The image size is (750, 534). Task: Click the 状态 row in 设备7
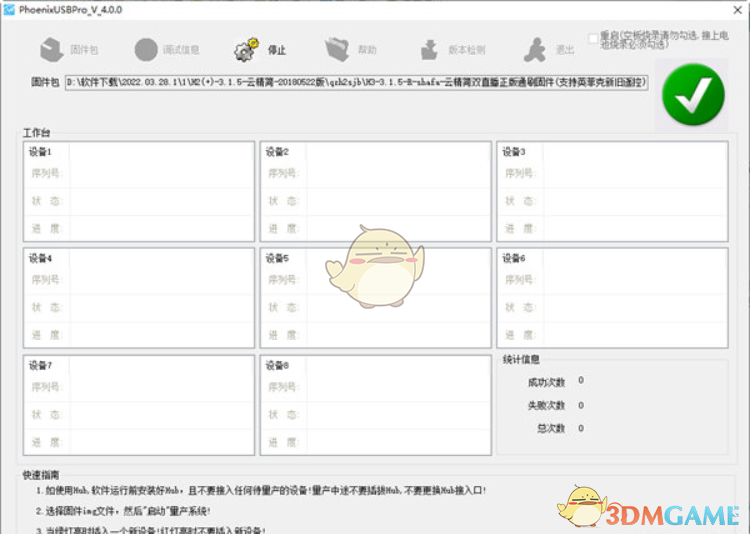tap(139, 414)
